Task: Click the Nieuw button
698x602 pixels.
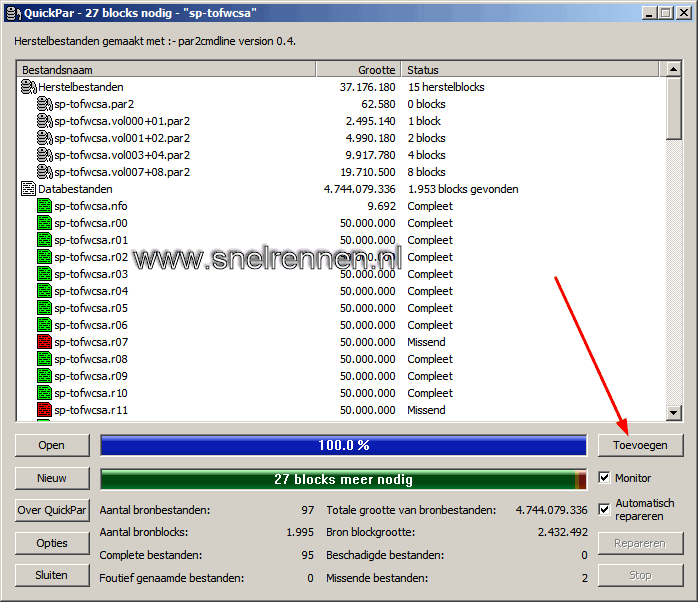Action: pos(52,478)
